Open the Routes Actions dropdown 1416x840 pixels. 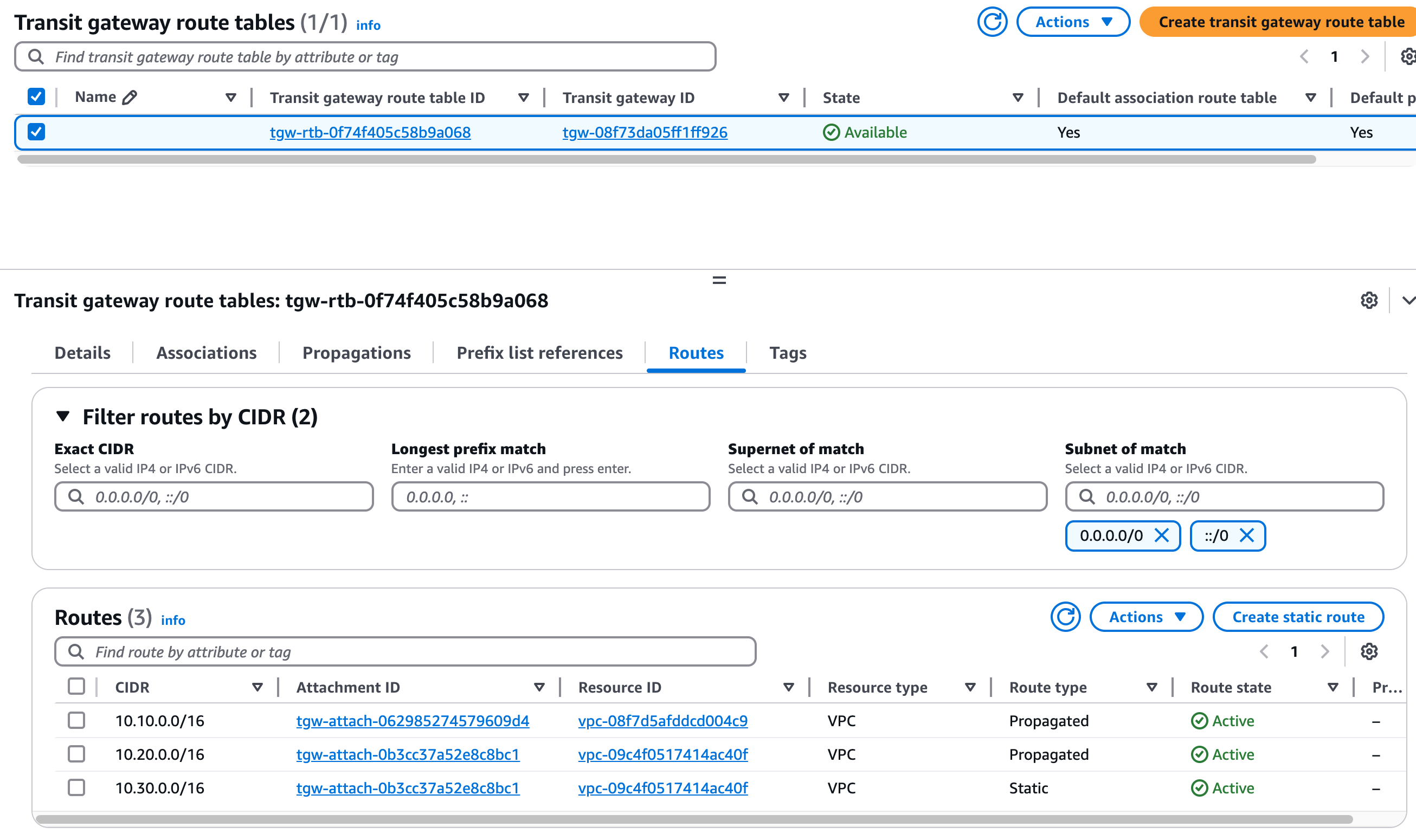tap(1146, 616)
